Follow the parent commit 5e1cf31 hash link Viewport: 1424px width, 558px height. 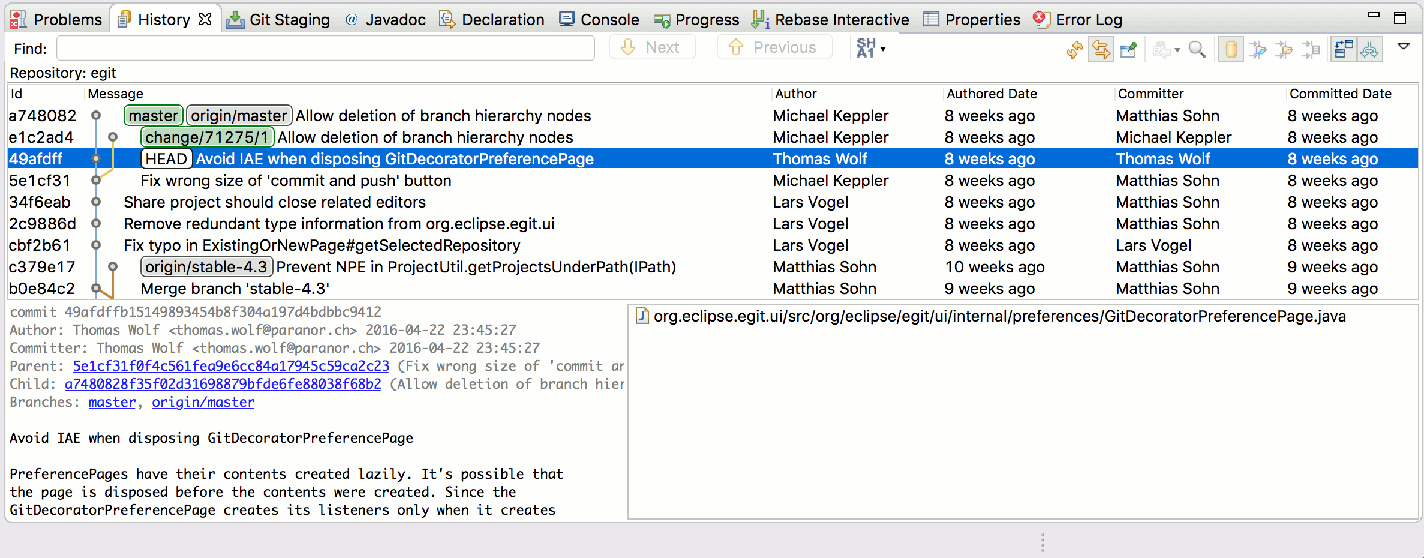[231, 366]
